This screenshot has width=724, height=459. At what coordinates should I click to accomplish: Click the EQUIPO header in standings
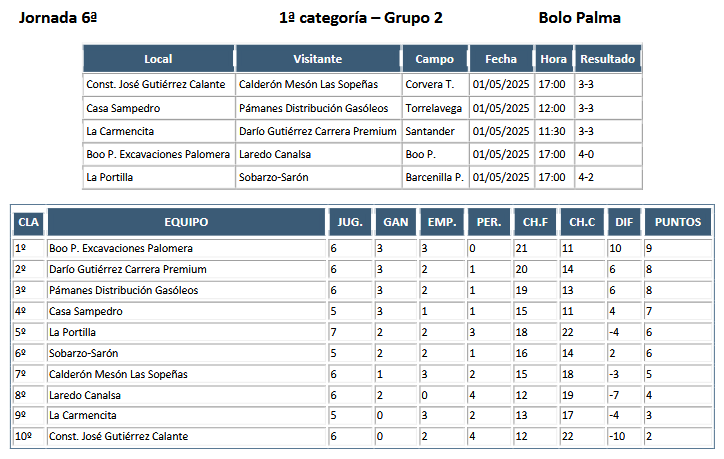tap(187, 222)
